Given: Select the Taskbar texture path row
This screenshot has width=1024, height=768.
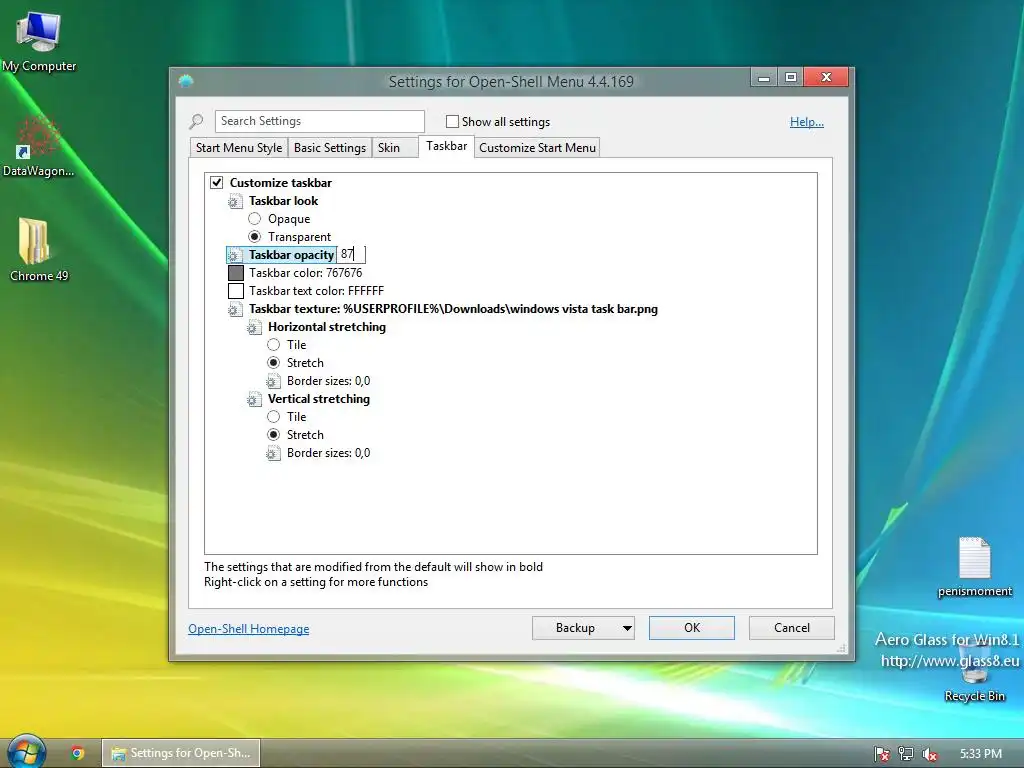Looking at the screenshot, I should click(x=453, y=309).
